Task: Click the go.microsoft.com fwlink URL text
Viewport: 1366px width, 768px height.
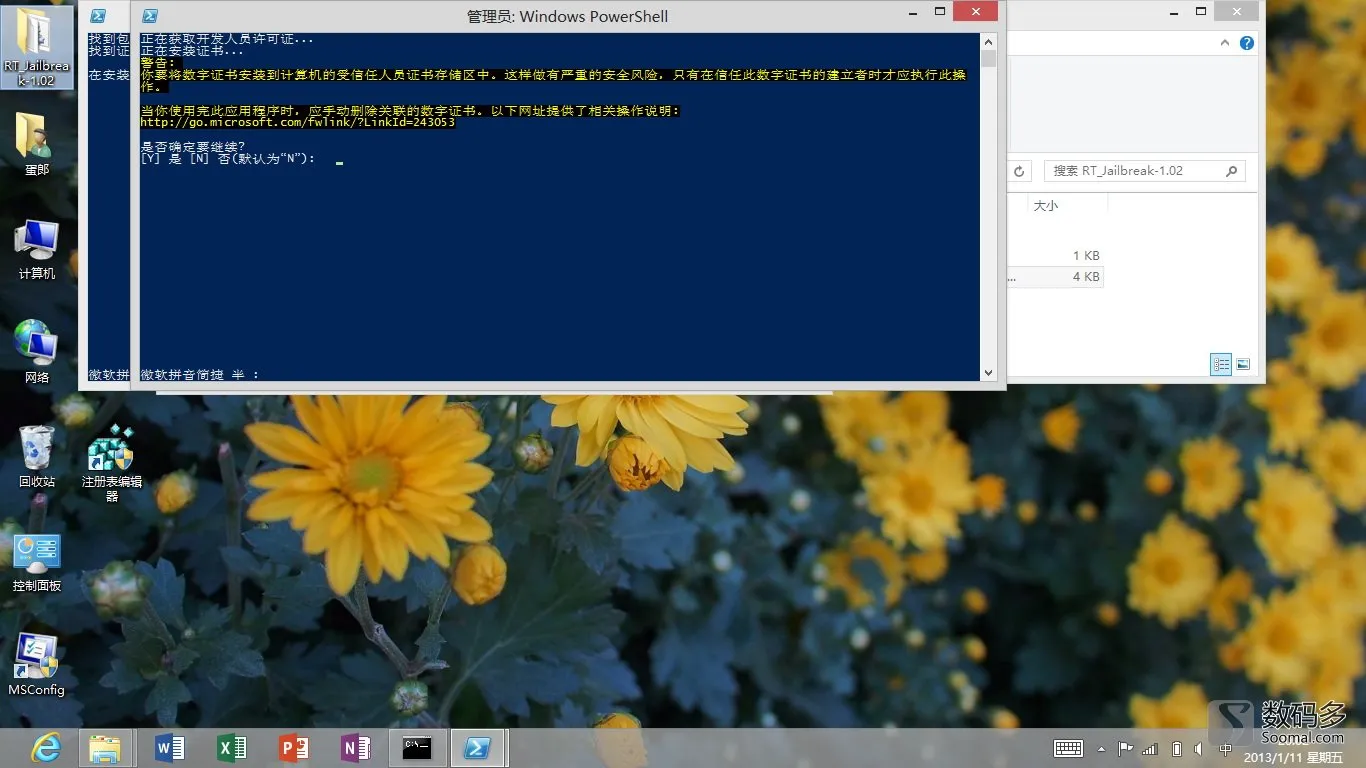Action: [298, 123]
